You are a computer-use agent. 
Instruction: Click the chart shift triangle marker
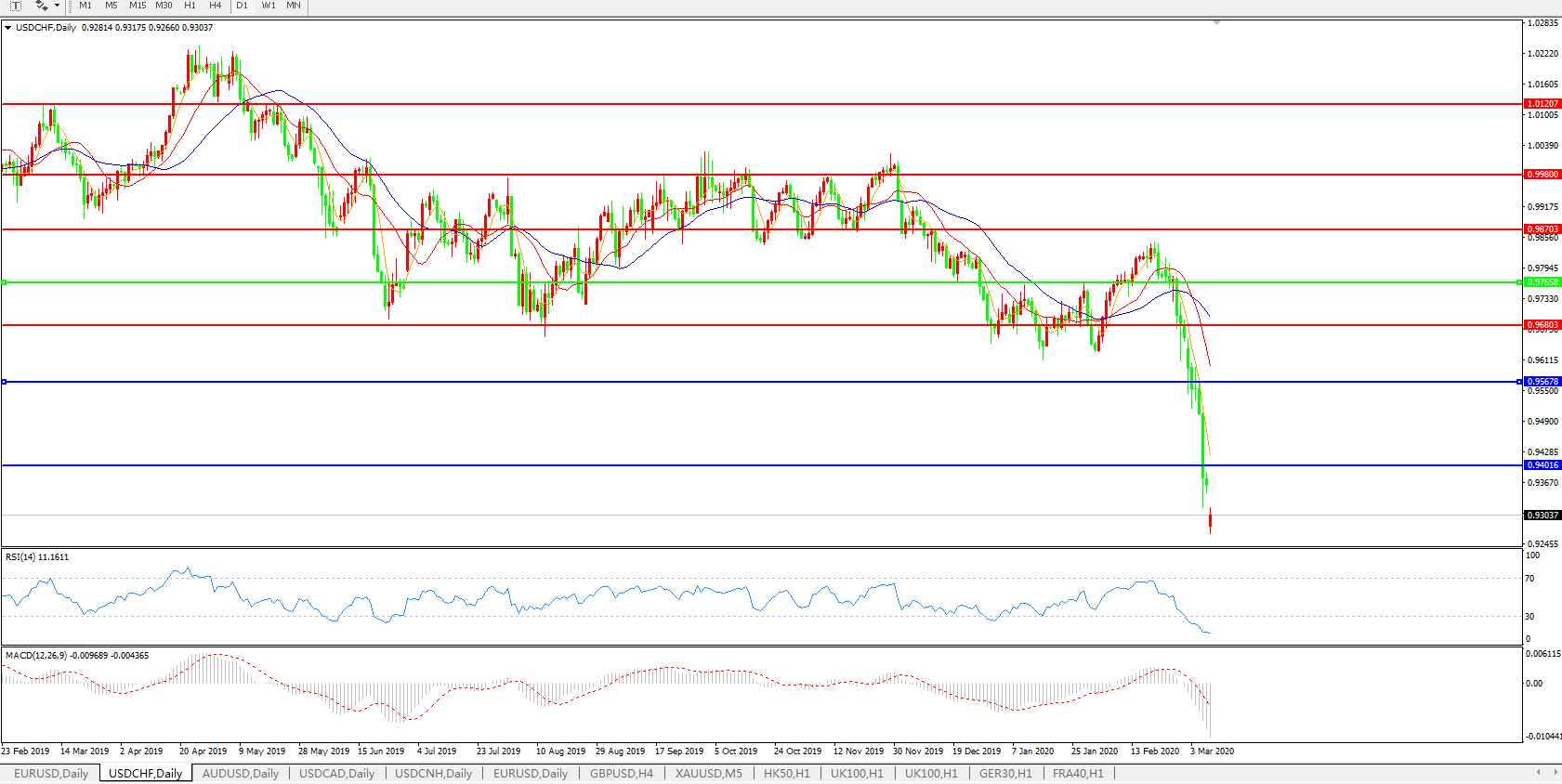coord(1216,22)
